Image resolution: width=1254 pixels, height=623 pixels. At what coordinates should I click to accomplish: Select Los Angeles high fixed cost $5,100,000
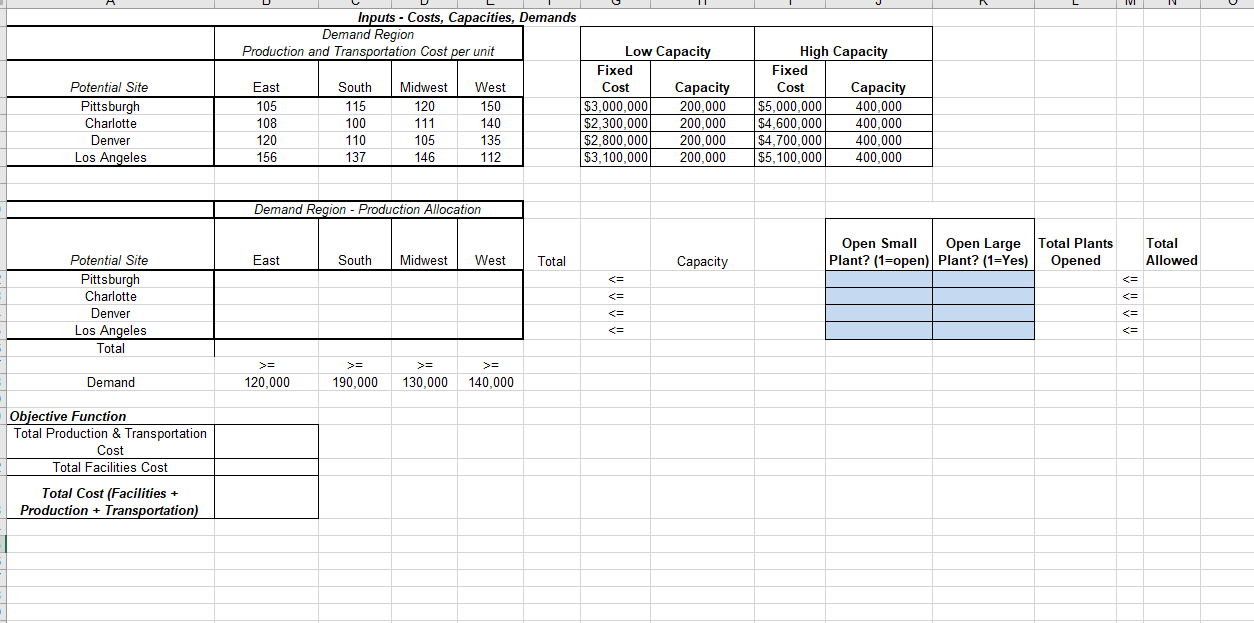pos(790,157)
